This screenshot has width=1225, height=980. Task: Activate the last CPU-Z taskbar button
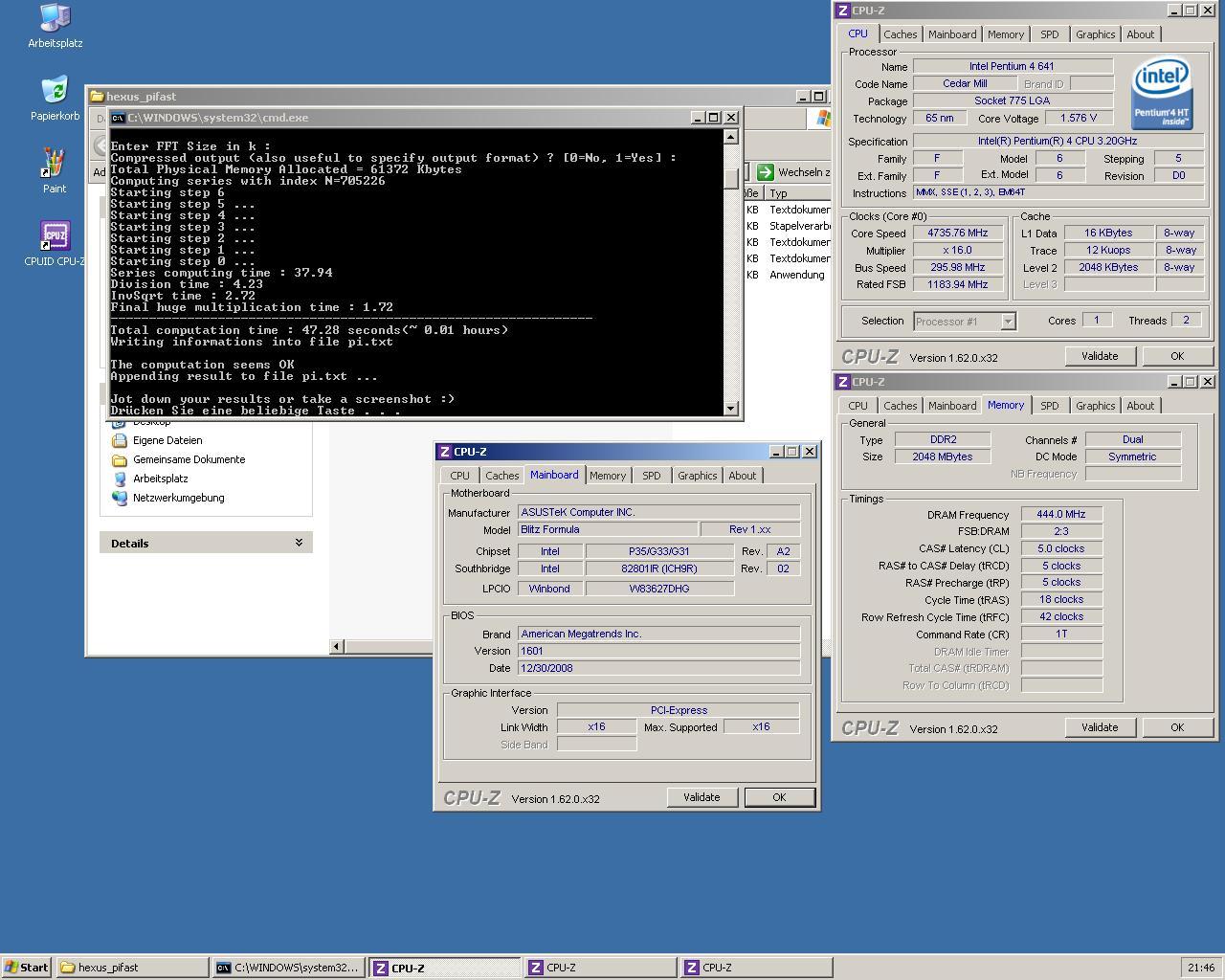point(756,968)
